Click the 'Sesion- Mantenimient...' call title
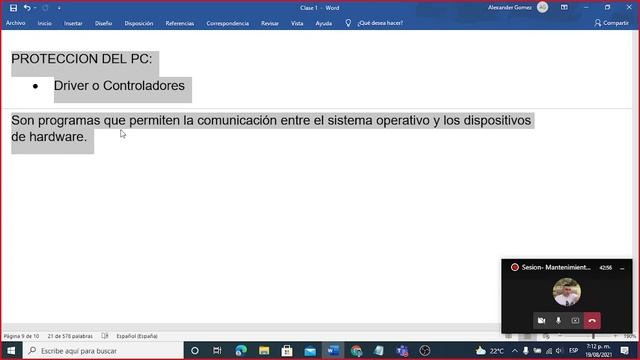The image size is (640, 360). coord(556,267)
